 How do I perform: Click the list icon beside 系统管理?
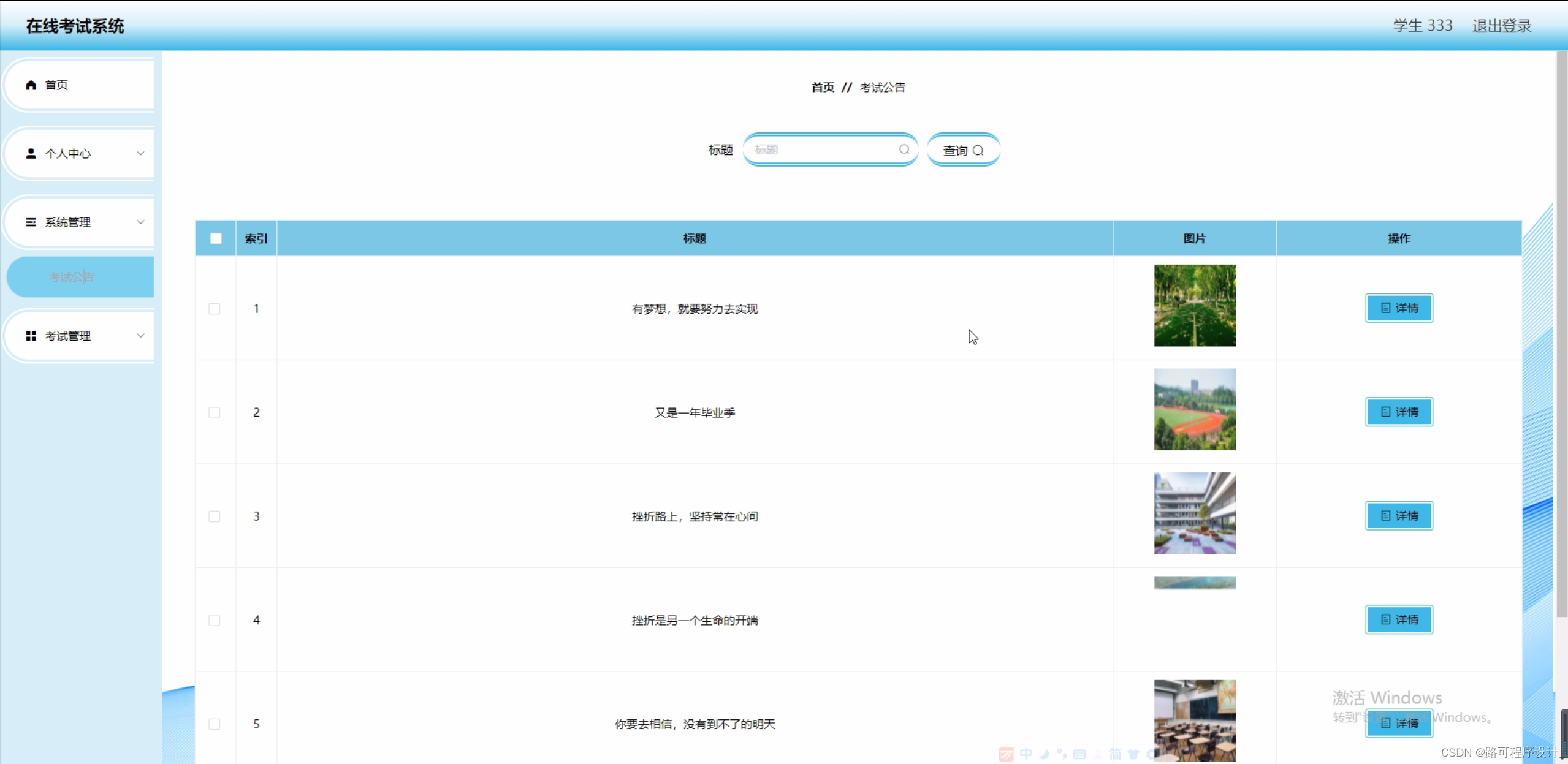pos(32,222)
